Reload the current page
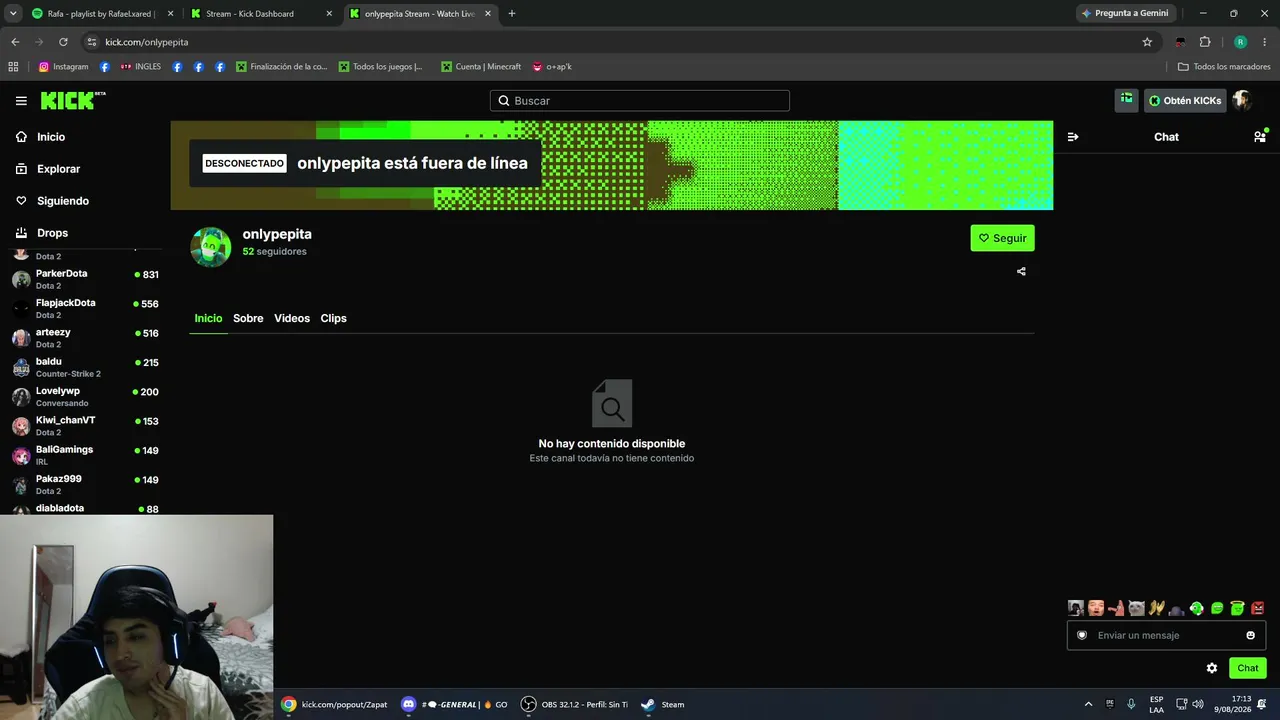The image size is (1280, 720). pos(63,42)
